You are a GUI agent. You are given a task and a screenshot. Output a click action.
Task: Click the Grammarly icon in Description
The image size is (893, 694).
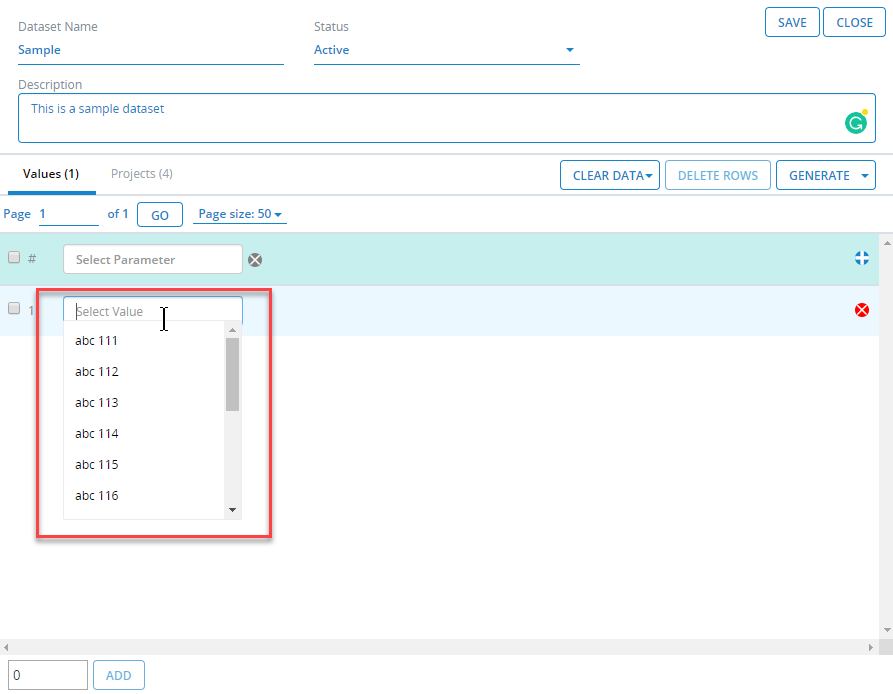coord(855,122)
